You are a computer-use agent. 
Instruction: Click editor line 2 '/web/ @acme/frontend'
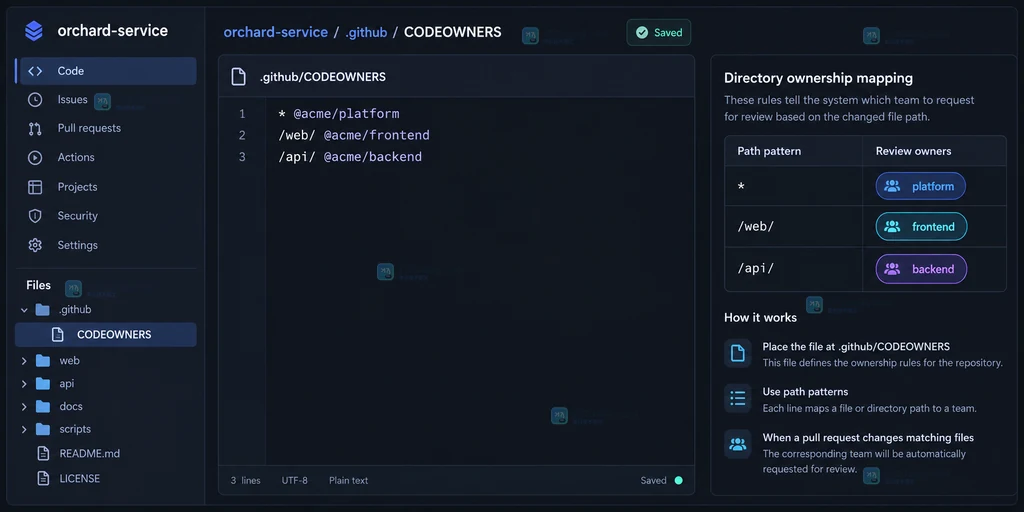pyautogui.click(x=353, y=136)
